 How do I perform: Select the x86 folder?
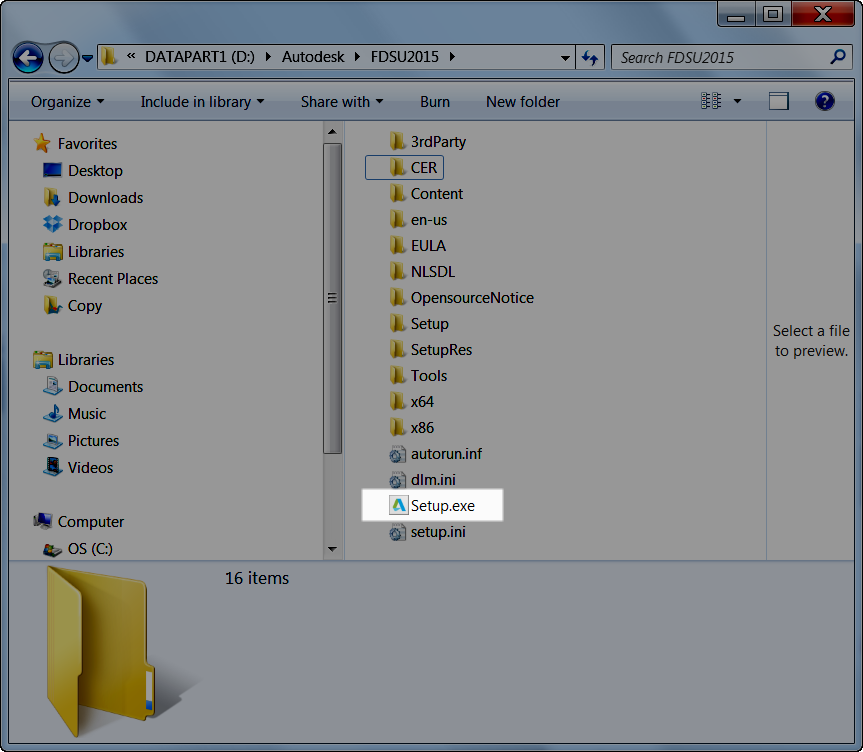click(x=412, y=428)
